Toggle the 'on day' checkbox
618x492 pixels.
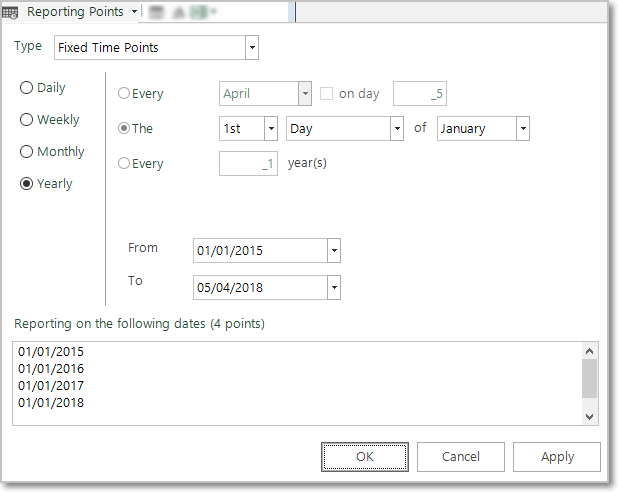click(x=326, y=93)
